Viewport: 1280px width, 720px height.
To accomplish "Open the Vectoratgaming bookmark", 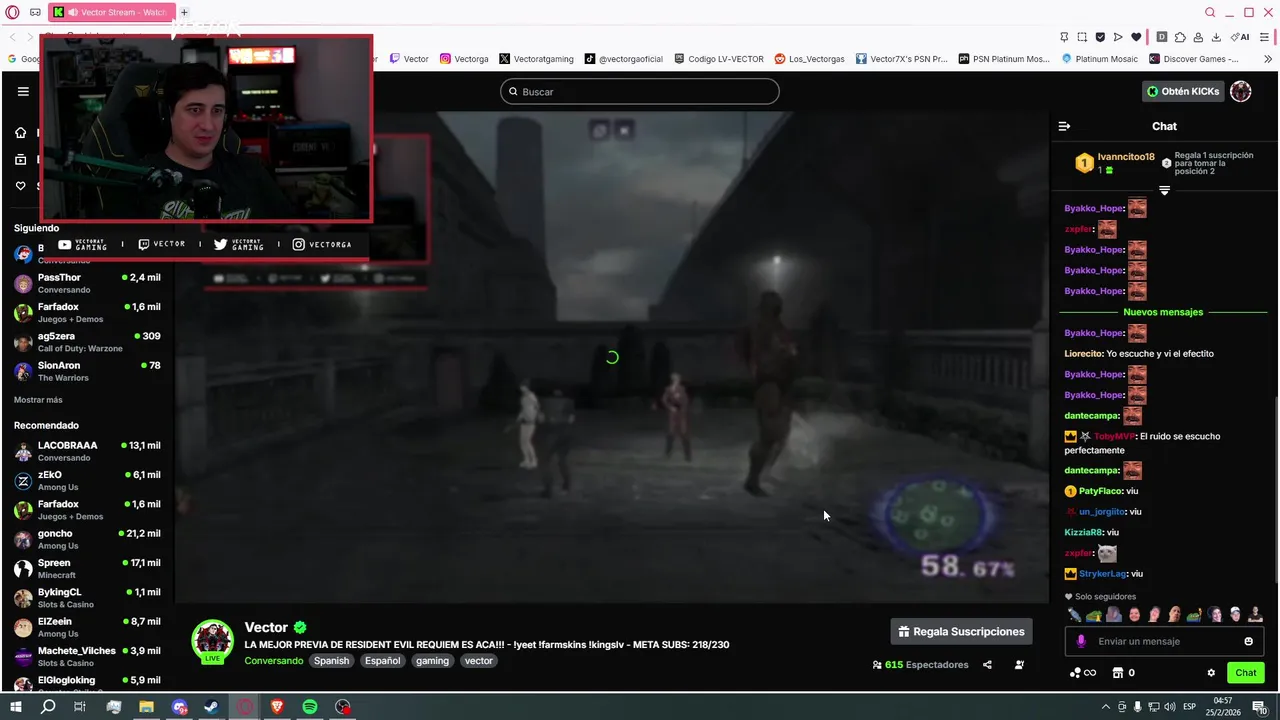I will tap(536, 59).
